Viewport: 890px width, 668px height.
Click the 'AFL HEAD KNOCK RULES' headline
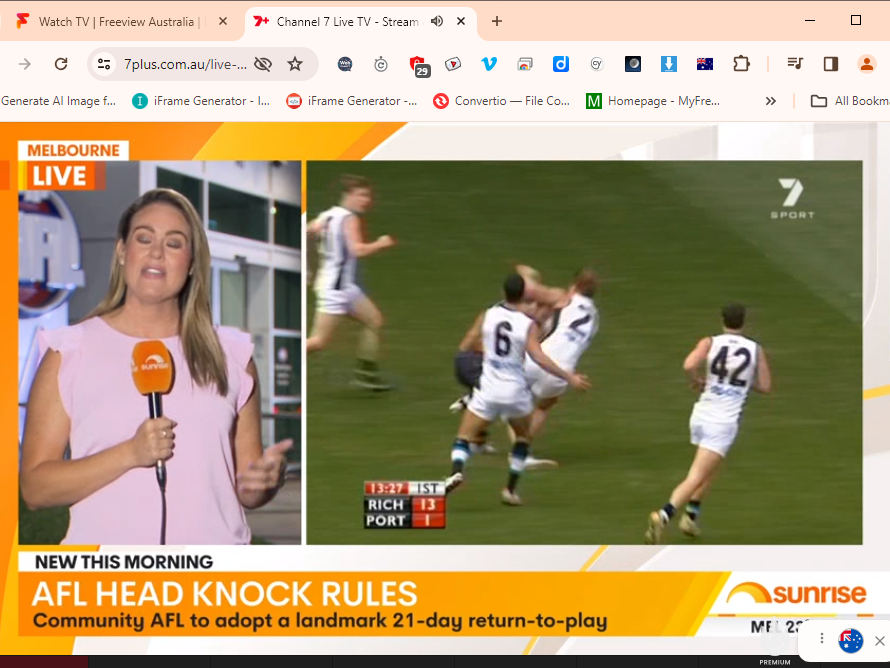pyautogui.click(x=225, y=594)
